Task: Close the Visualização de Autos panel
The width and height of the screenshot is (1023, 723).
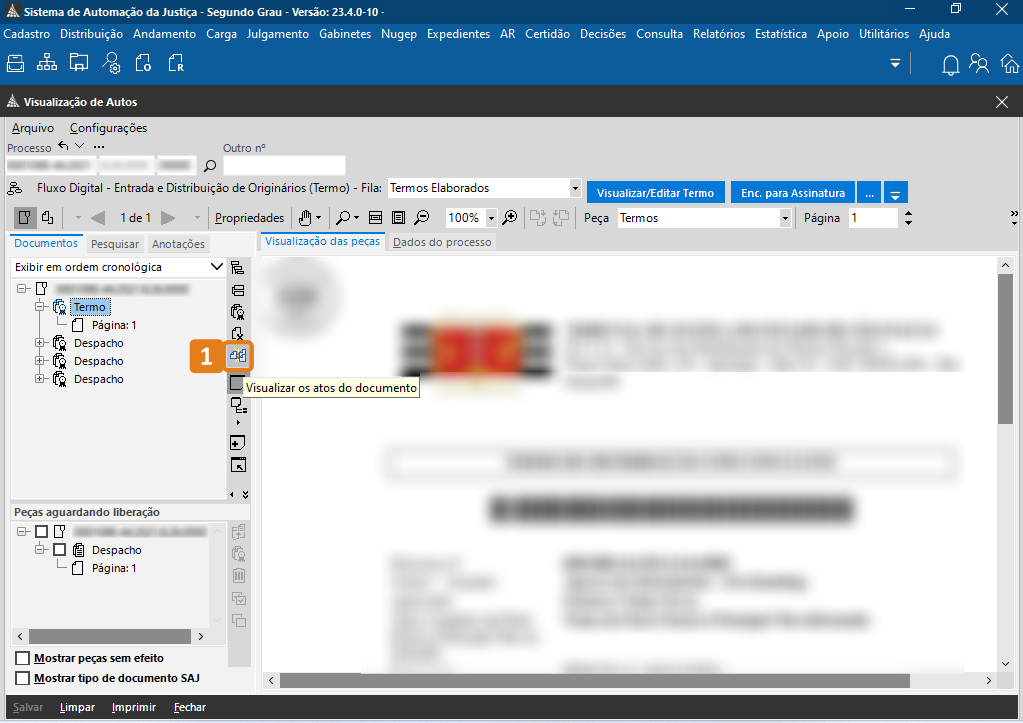Action: tap(1002, 102)
